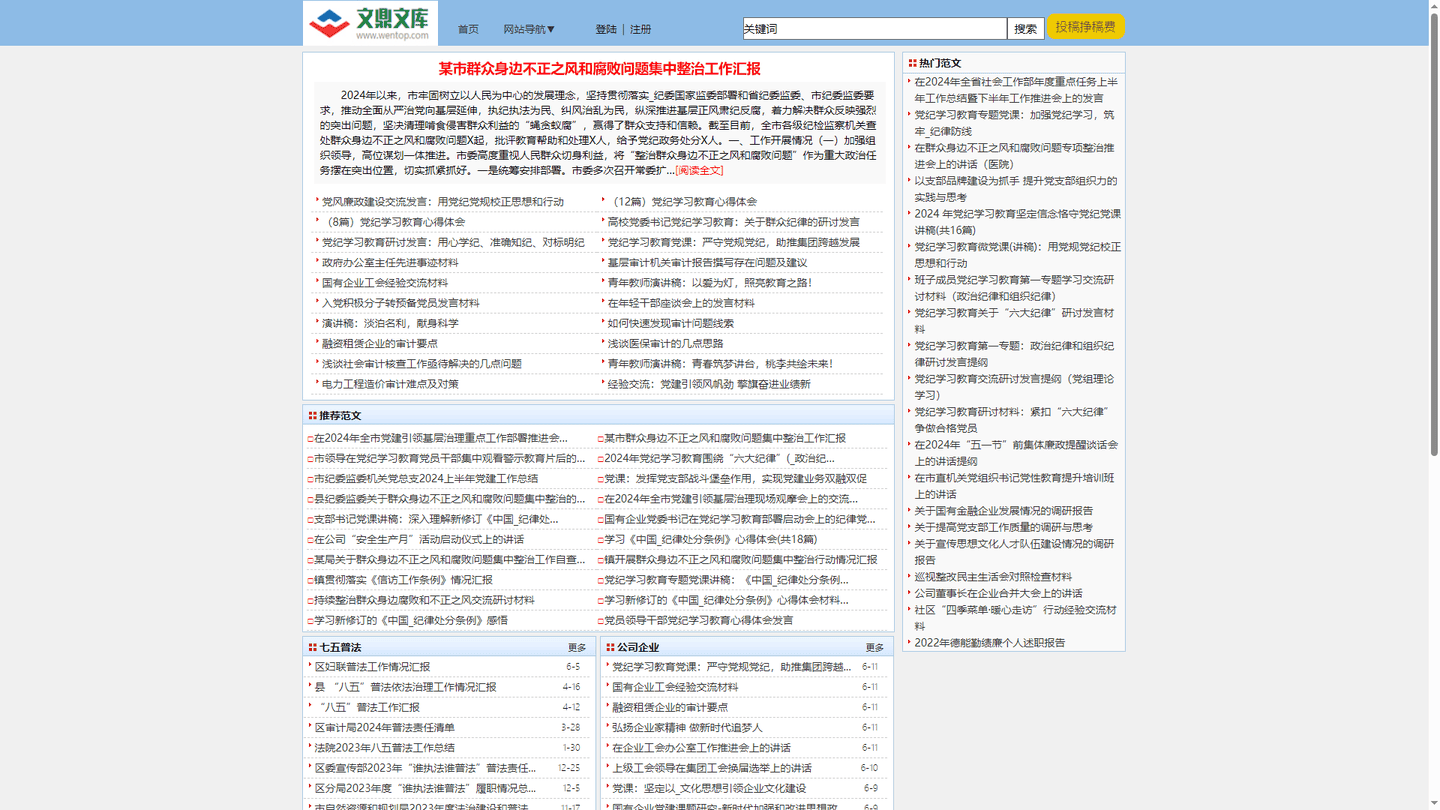Open the 注册 link

point(641,30)
